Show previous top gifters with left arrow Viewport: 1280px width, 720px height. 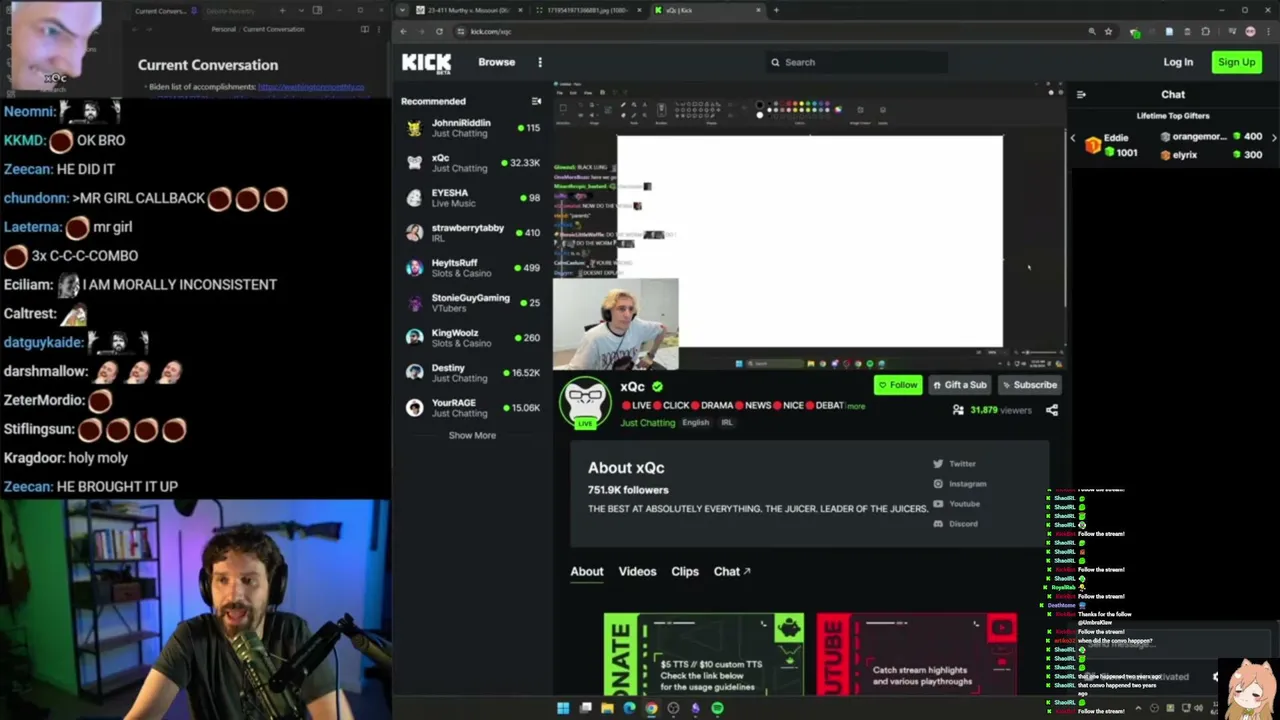tap(1073, 138)
